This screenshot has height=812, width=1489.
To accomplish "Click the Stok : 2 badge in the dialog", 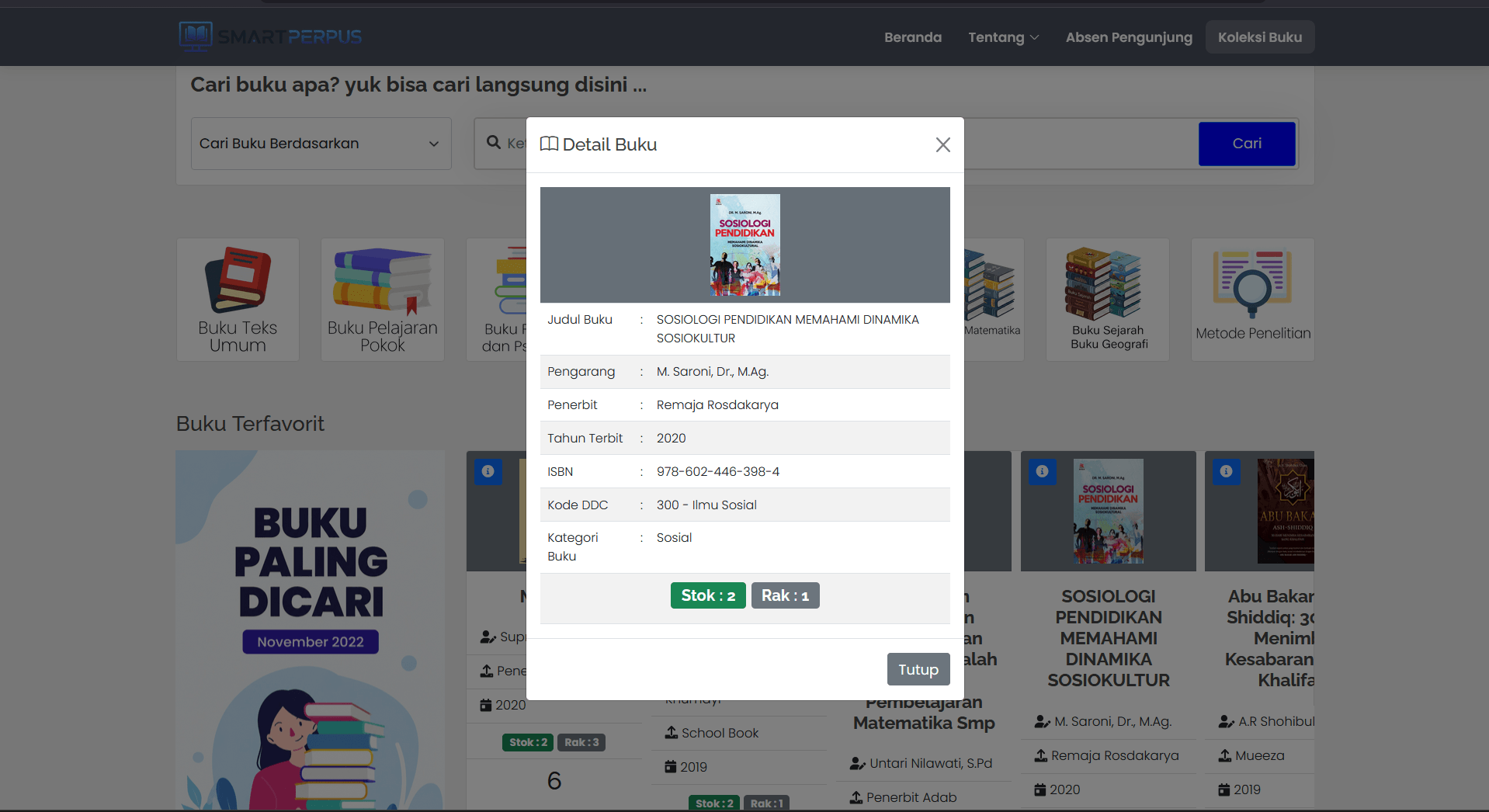I will (708, 595).
